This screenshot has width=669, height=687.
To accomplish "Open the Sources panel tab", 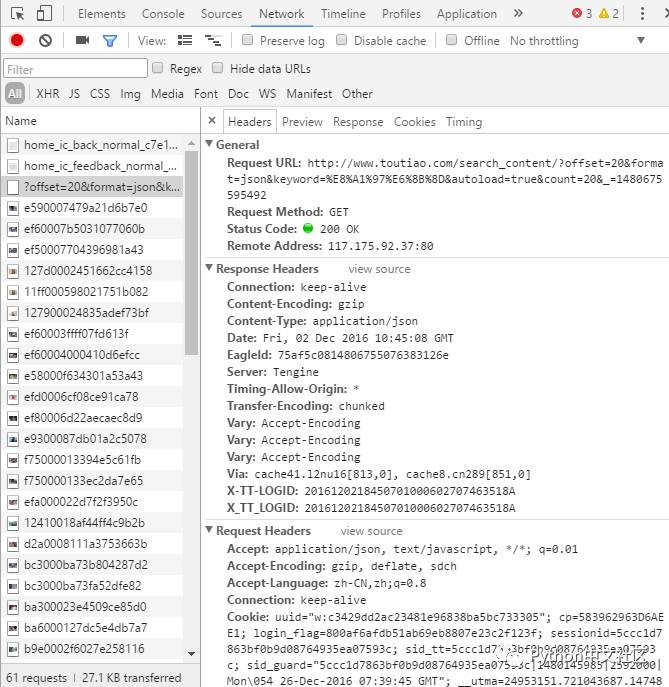I will [x=221, y=14].
